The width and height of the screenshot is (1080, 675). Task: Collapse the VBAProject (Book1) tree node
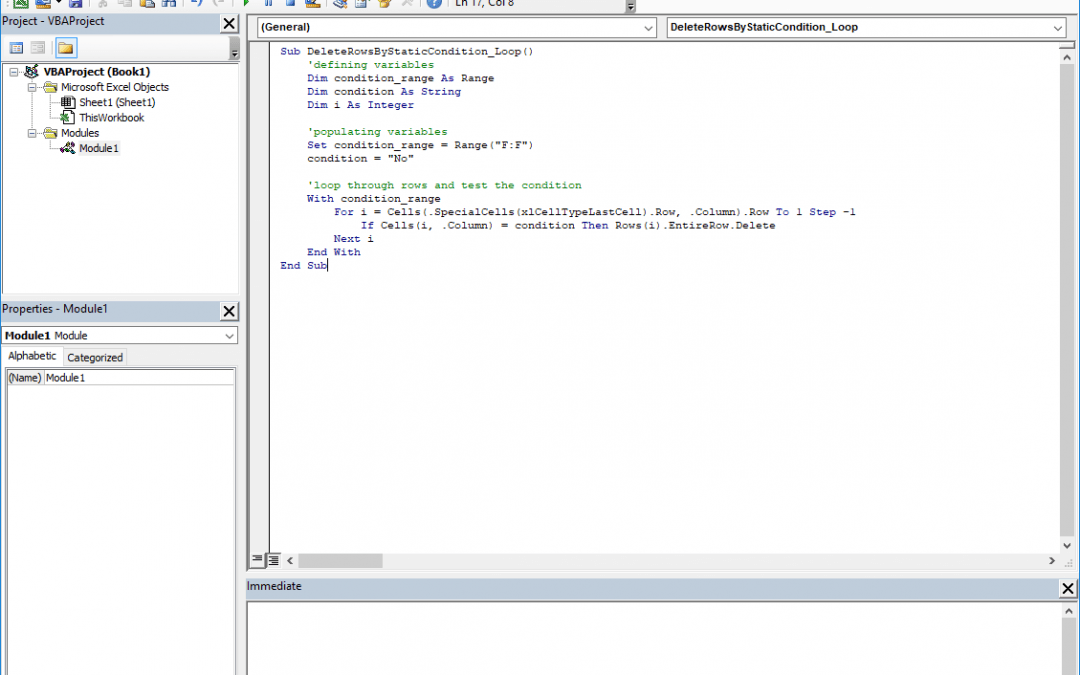(14, 72)
